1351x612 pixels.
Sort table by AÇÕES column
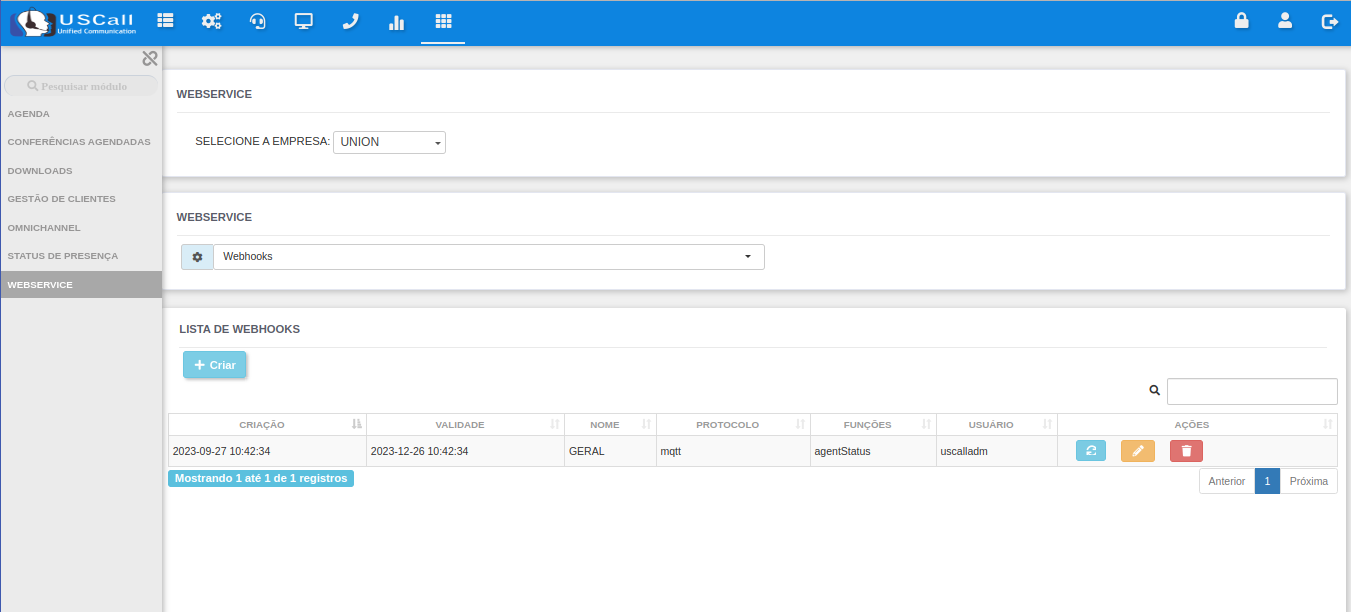(x=1197, y=425)
